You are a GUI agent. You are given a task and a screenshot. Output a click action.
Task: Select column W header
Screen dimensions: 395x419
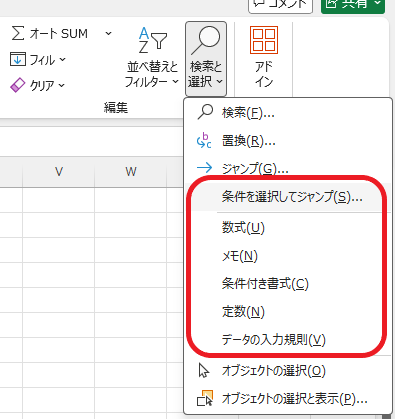tap(131, 172)
